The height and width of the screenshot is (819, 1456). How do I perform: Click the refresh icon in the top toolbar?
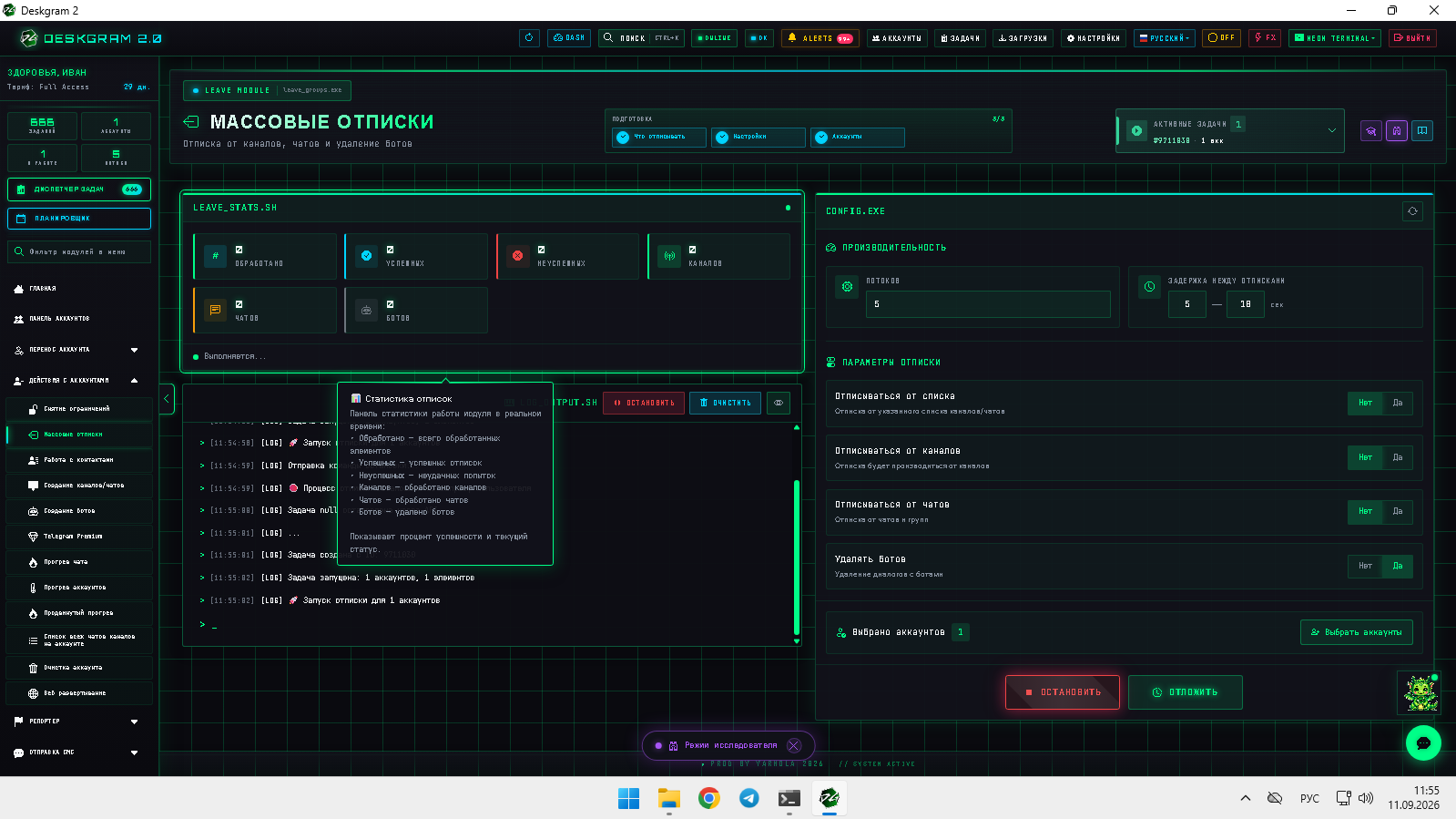(x=529, y=38)
